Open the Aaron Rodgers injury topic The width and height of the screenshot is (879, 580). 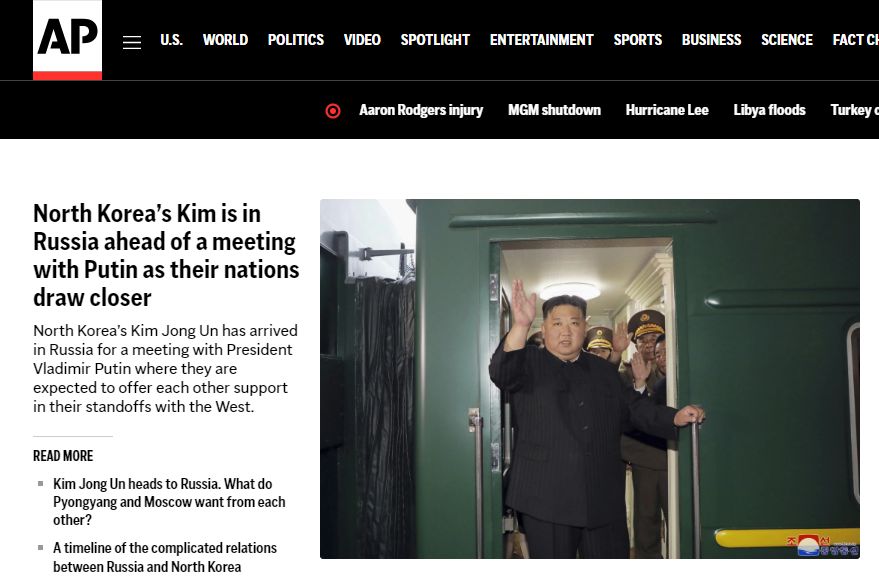point(421,110)
